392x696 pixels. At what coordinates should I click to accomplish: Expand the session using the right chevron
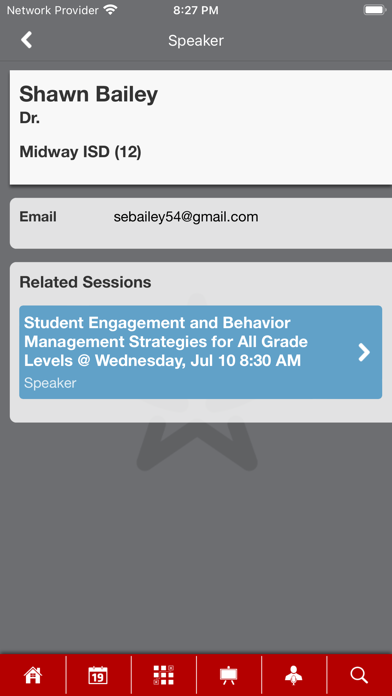click(x=364, y=352)
